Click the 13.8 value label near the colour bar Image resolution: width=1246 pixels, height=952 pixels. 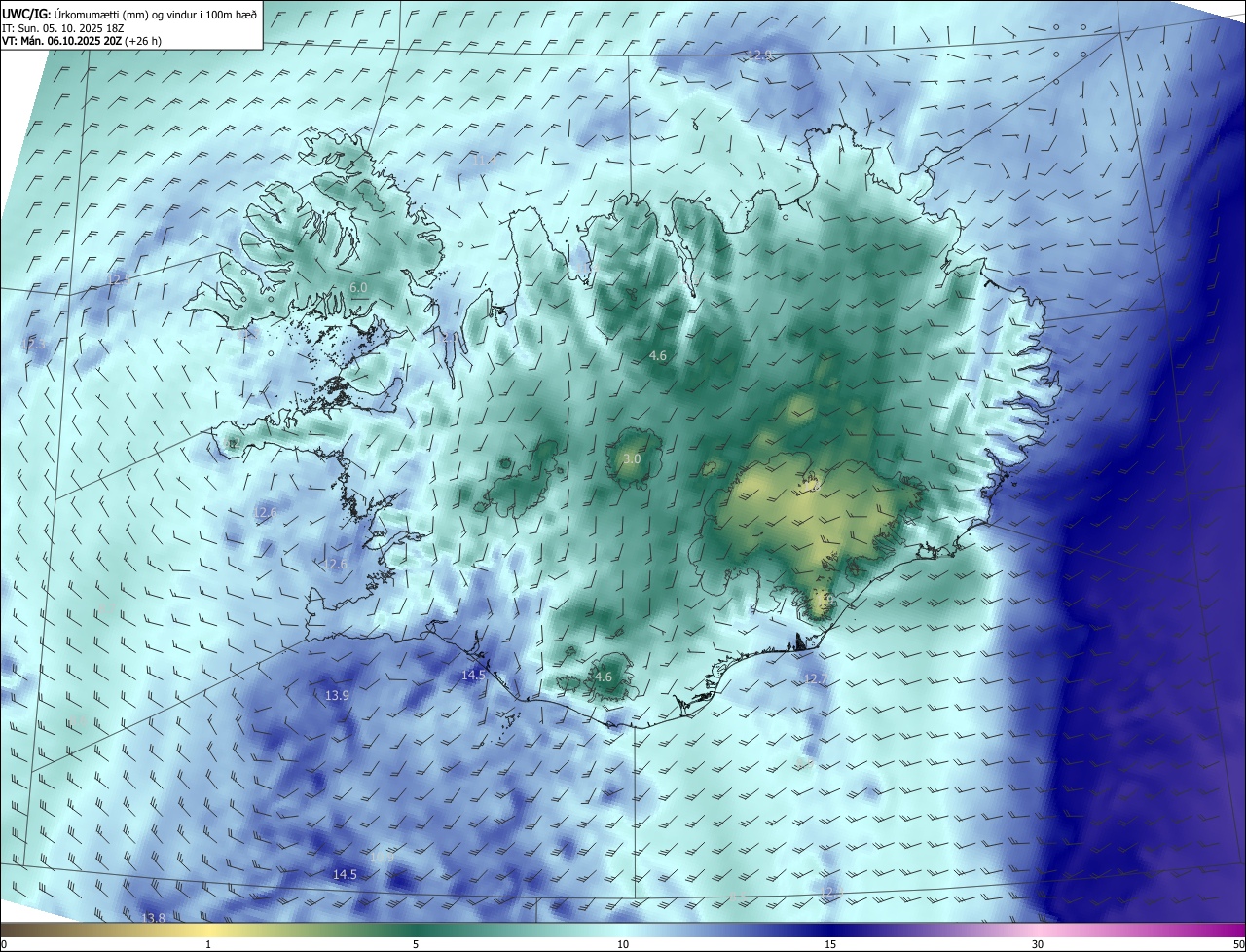pyautogui.click(x=154, y=918)
